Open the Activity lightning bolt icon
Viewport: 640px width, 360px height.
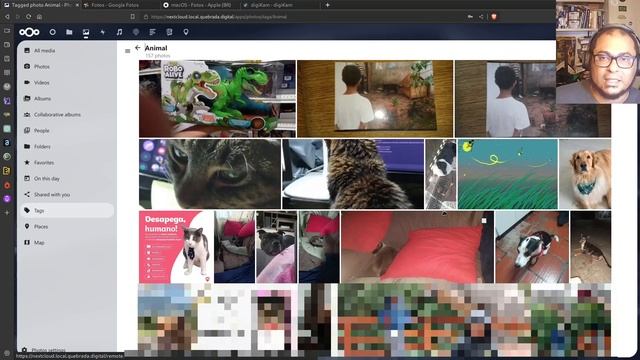(x=102, y=32)
